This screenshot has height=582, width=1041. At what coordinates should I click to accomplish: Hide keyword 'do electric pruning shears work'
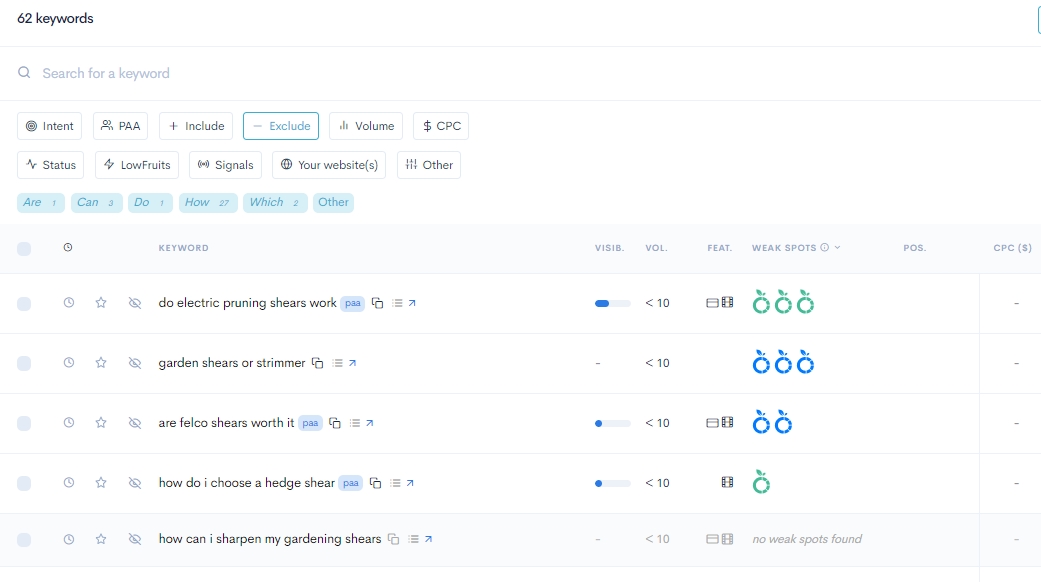[135, 303]
